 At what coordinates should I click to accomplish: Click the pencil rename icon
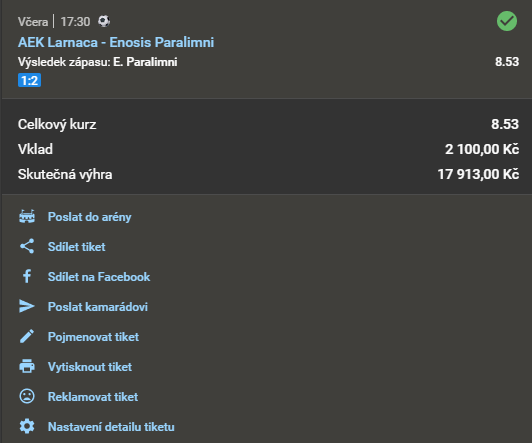pyautogui.click(x=27, y=336)
